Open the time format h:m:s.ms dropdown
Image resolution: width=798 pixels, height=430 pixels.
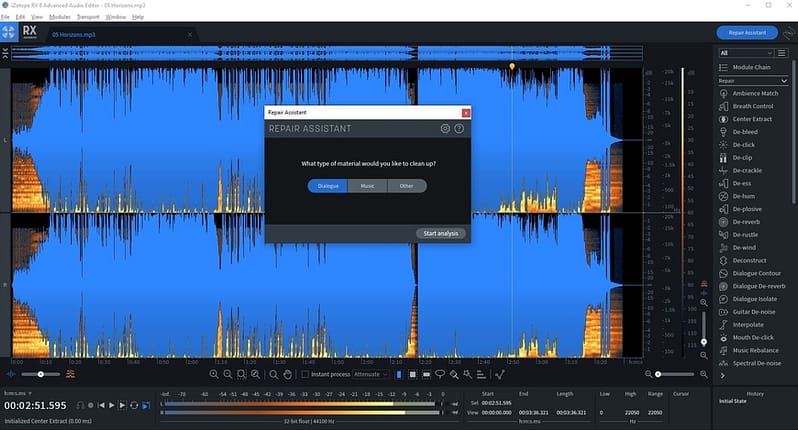[x=18, y=393]
